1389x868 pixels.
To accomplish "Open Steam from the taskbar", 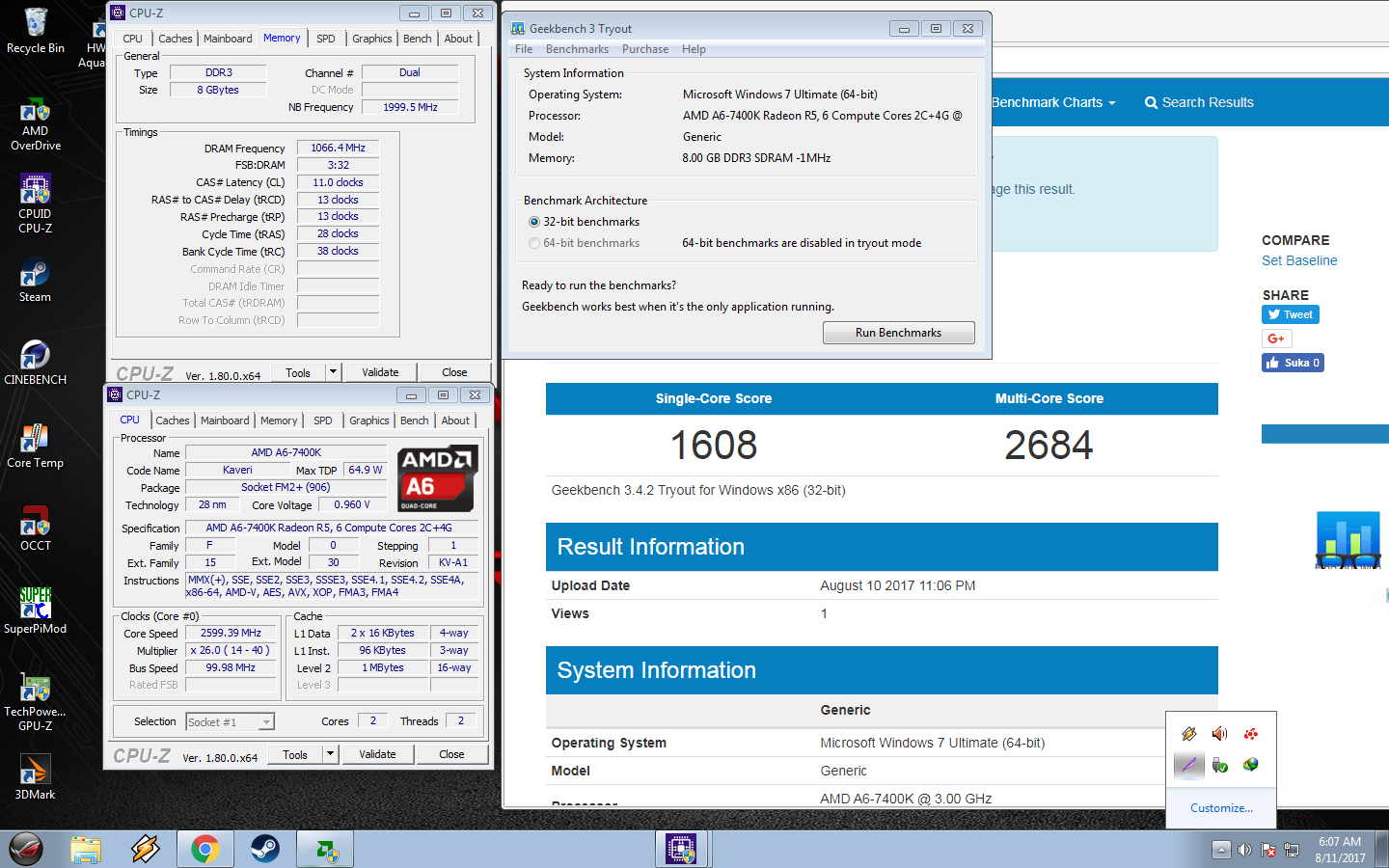I will click(x=264, y=849).
